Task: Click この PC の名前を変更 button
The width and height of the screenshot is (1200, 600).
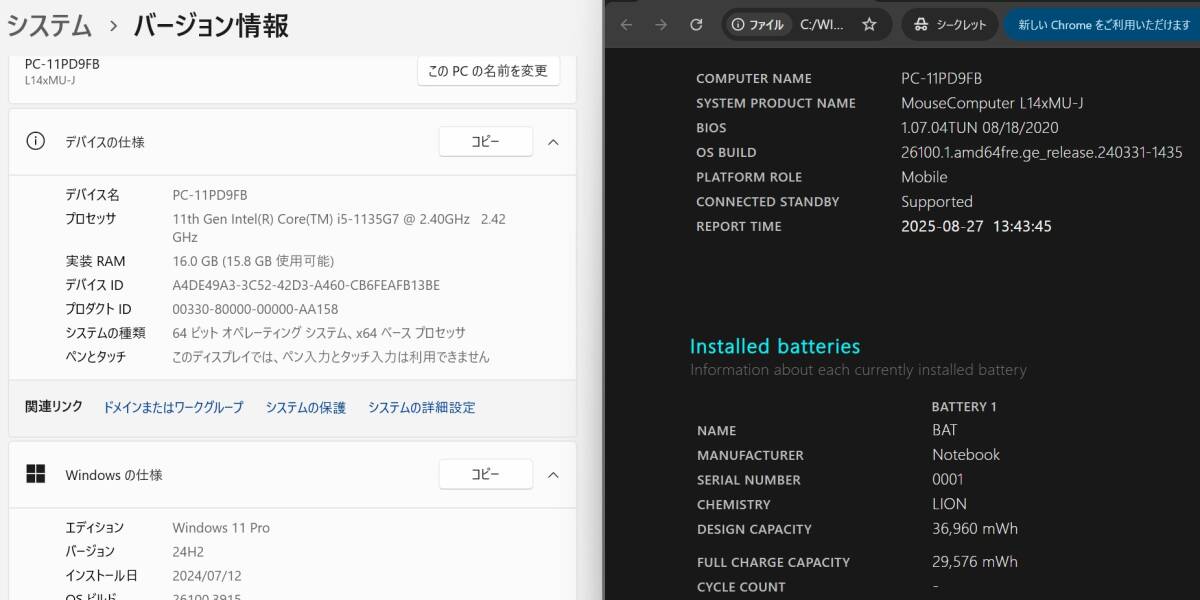Action: [x=488, y=71]
